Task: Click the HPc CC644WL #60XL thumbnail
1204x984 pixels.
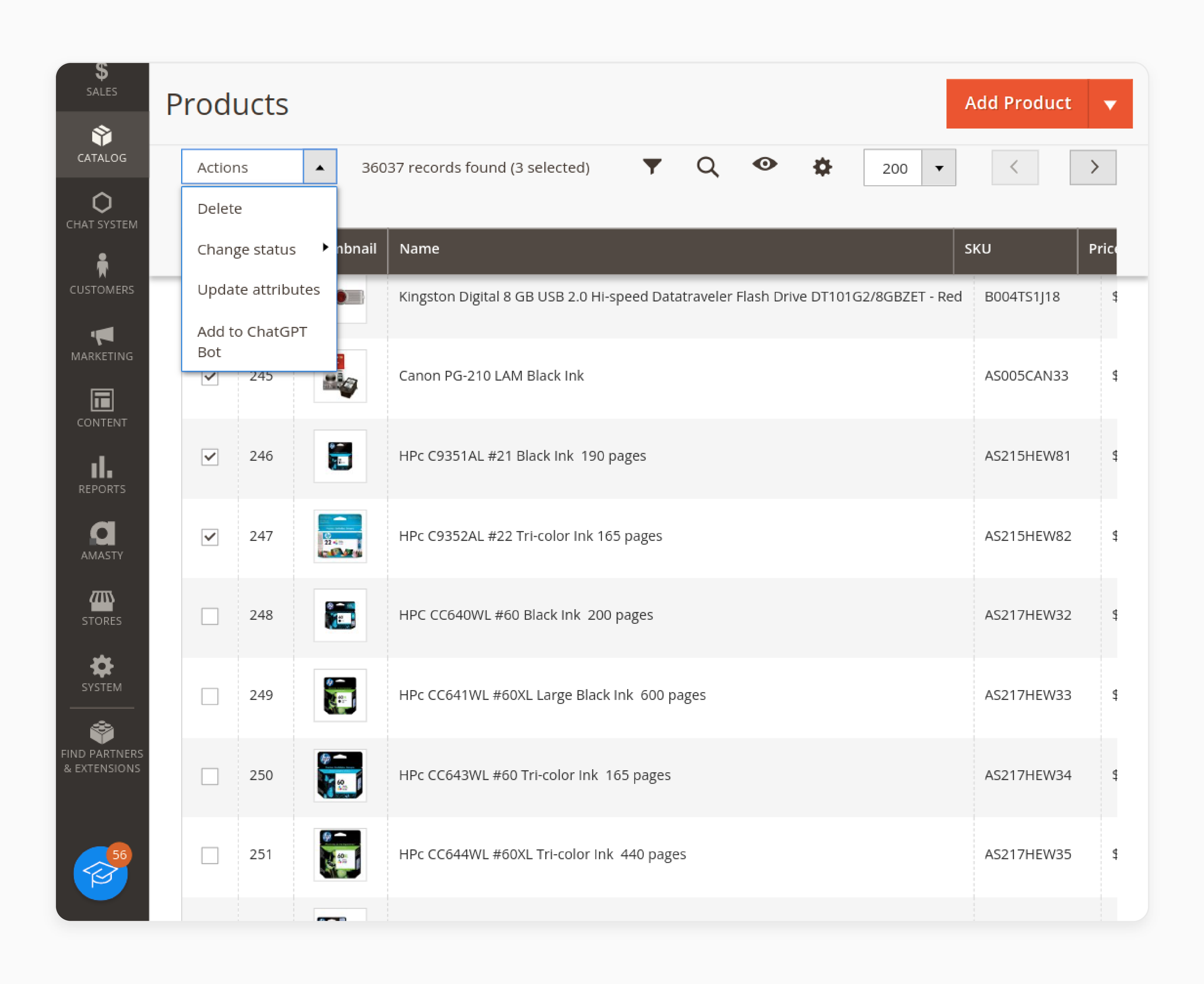Action: (340, 854)
